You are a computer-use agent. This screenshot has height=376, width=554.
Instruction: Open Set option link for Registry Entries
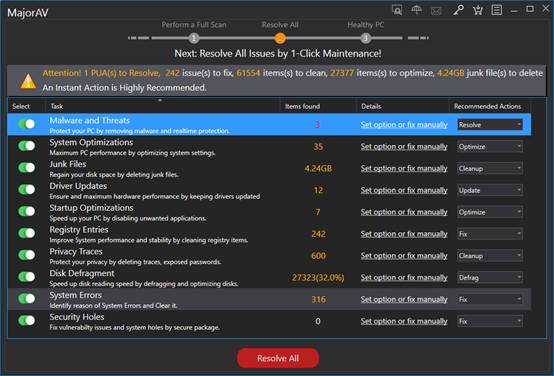coord(404,234)
